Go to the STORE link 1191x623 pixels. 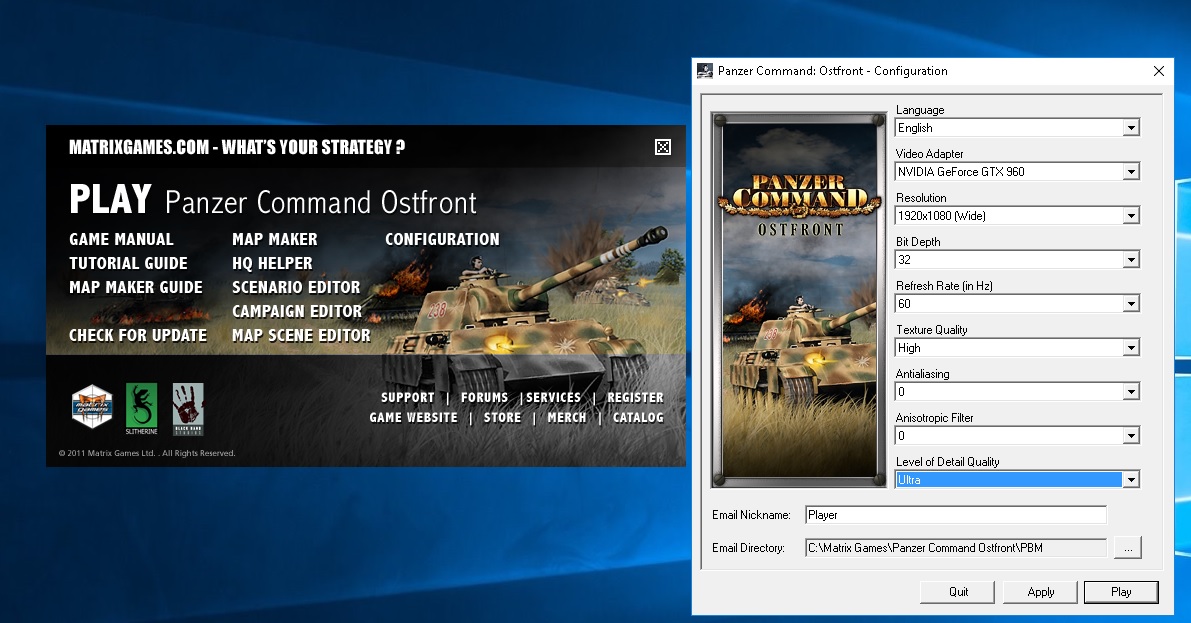point(502,418)
